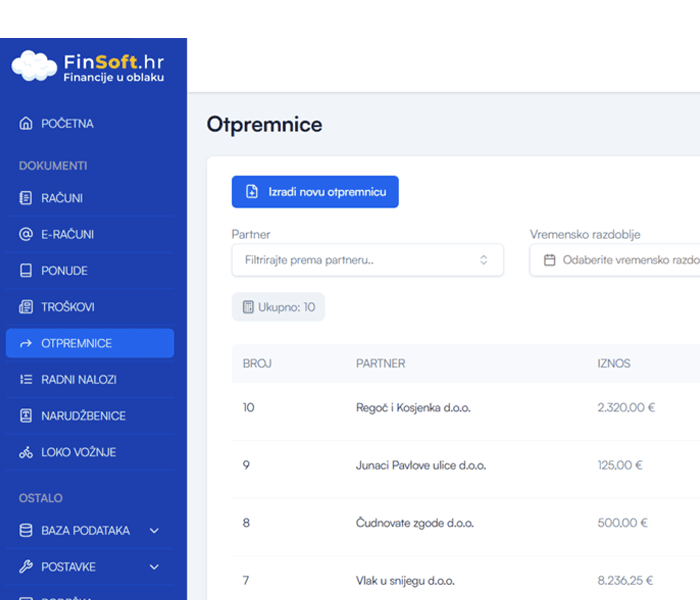Click the Loko vožnje bicycle icon
Image resolution: width=700 pixels, height=600 pixels.
26,453
